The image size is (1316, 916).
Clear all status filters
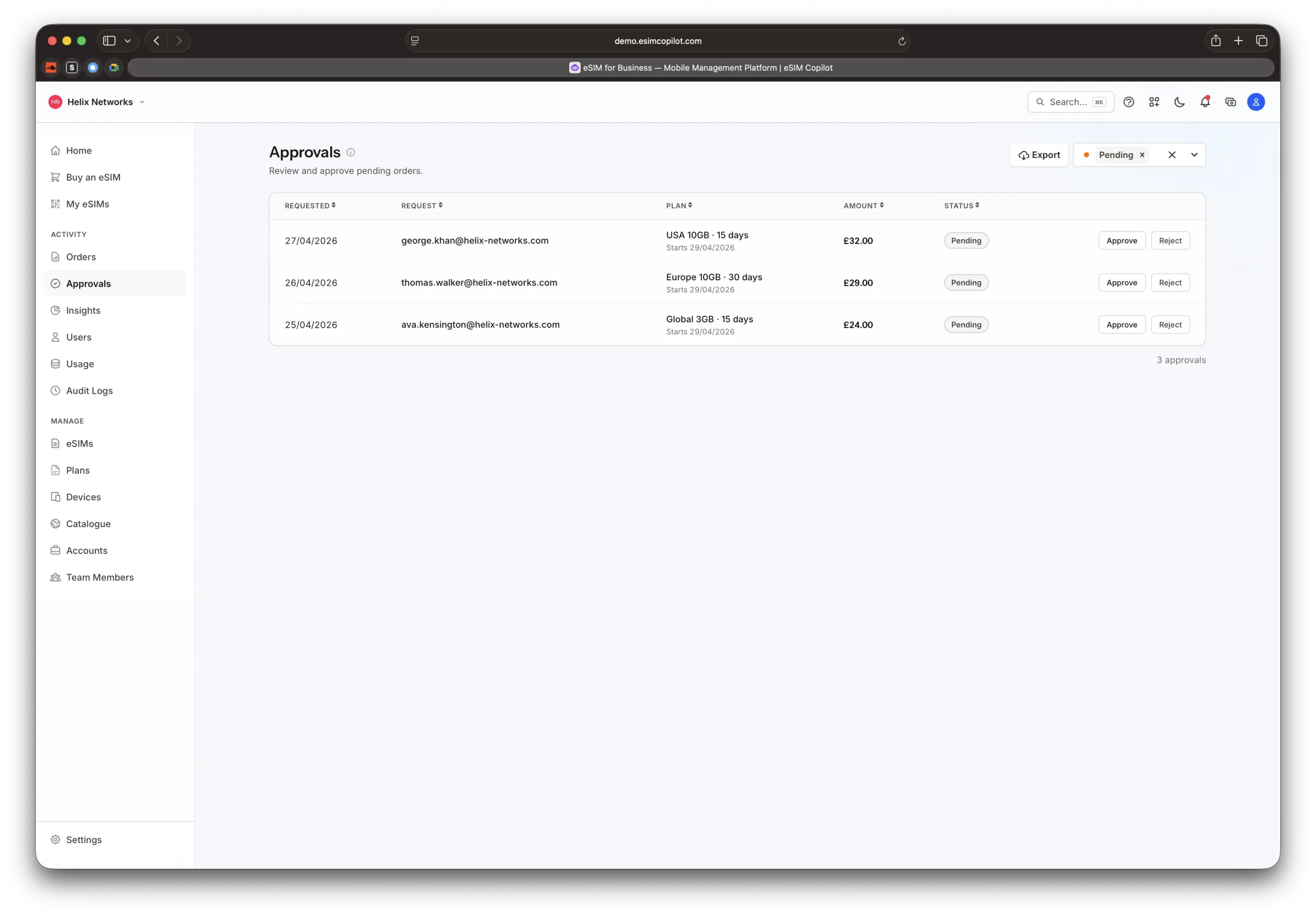point(1172,155)
